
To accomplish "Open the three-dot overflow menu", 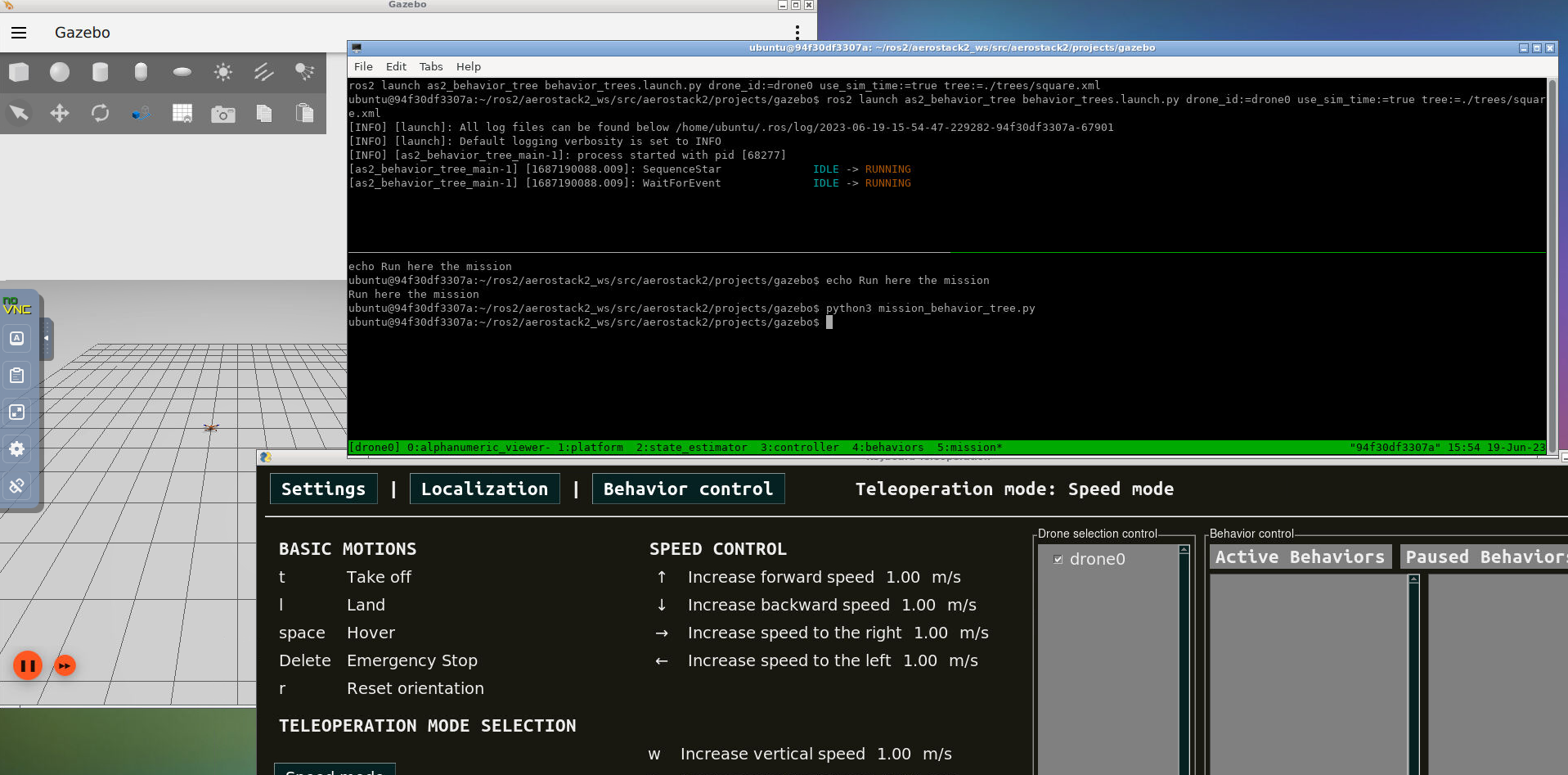I will [x=797, y=31].
